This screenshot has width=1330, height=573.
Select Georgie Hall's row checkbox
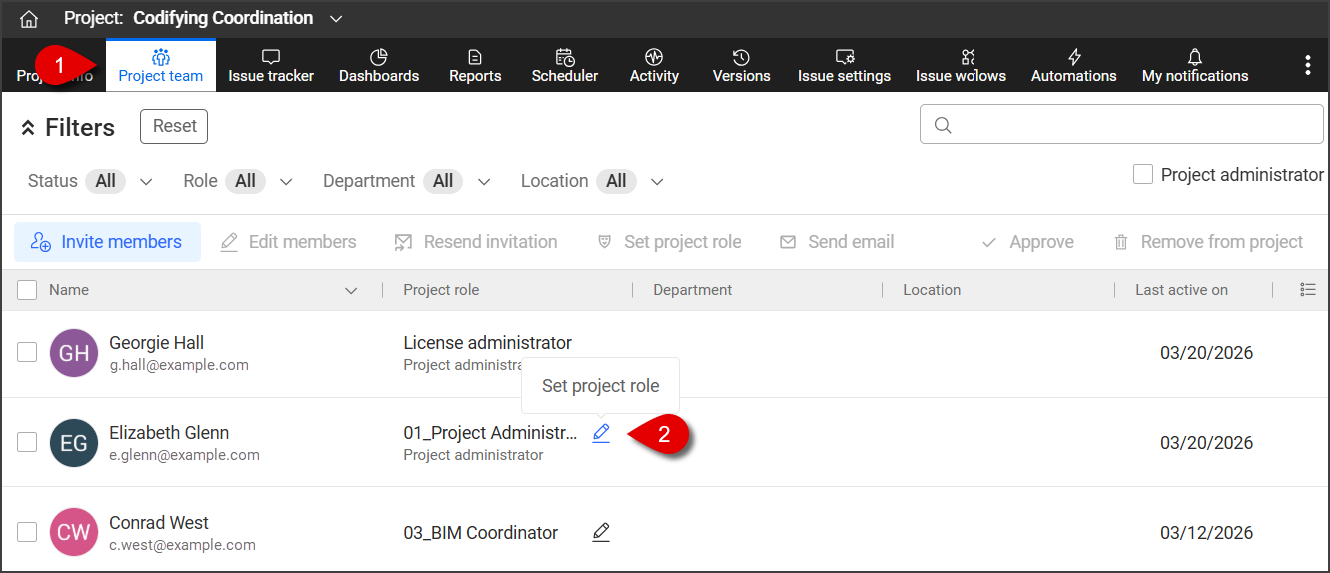pos(28,352)
